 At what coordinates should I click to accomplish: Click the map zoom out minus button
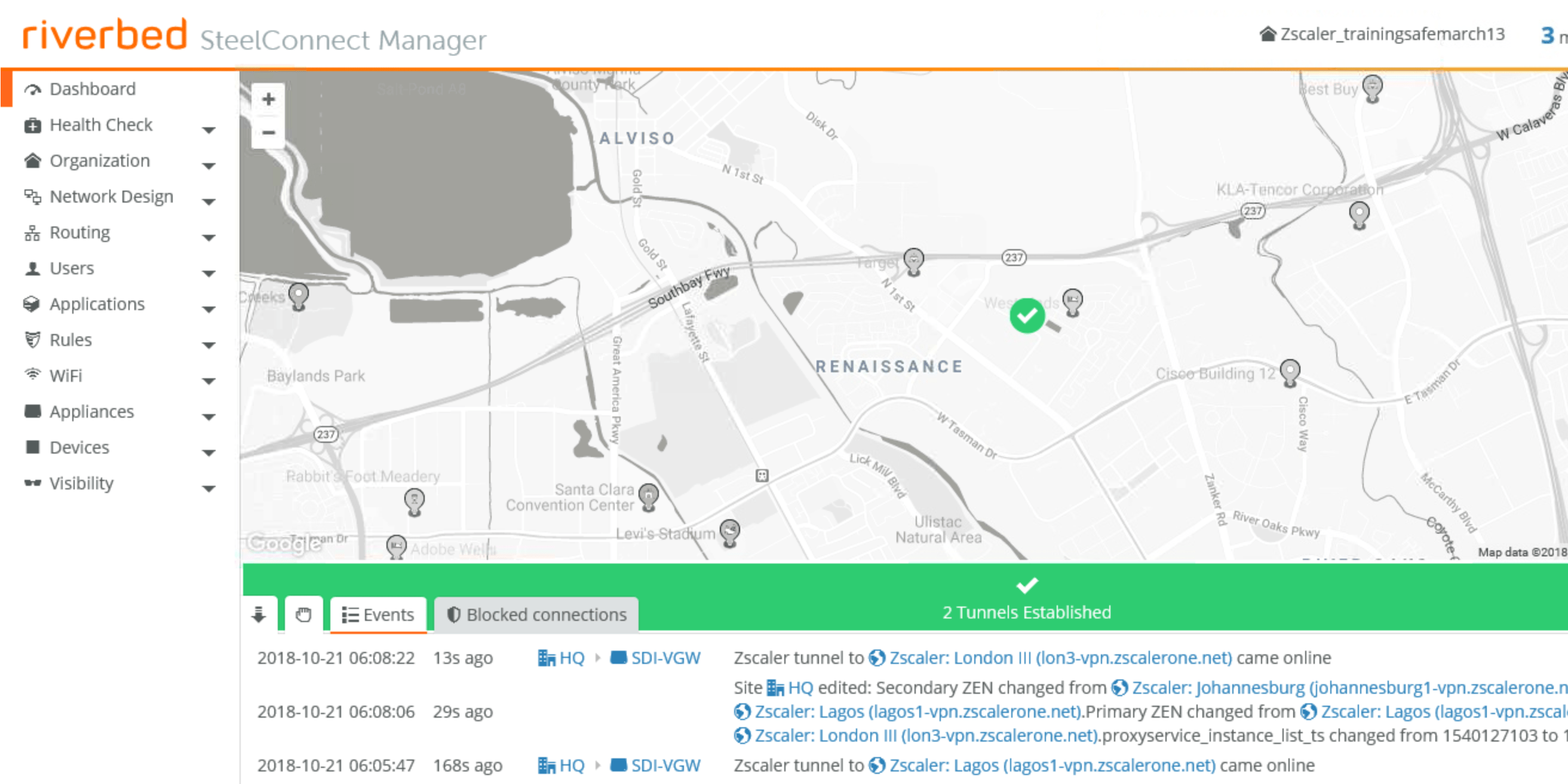coord(268,132)
